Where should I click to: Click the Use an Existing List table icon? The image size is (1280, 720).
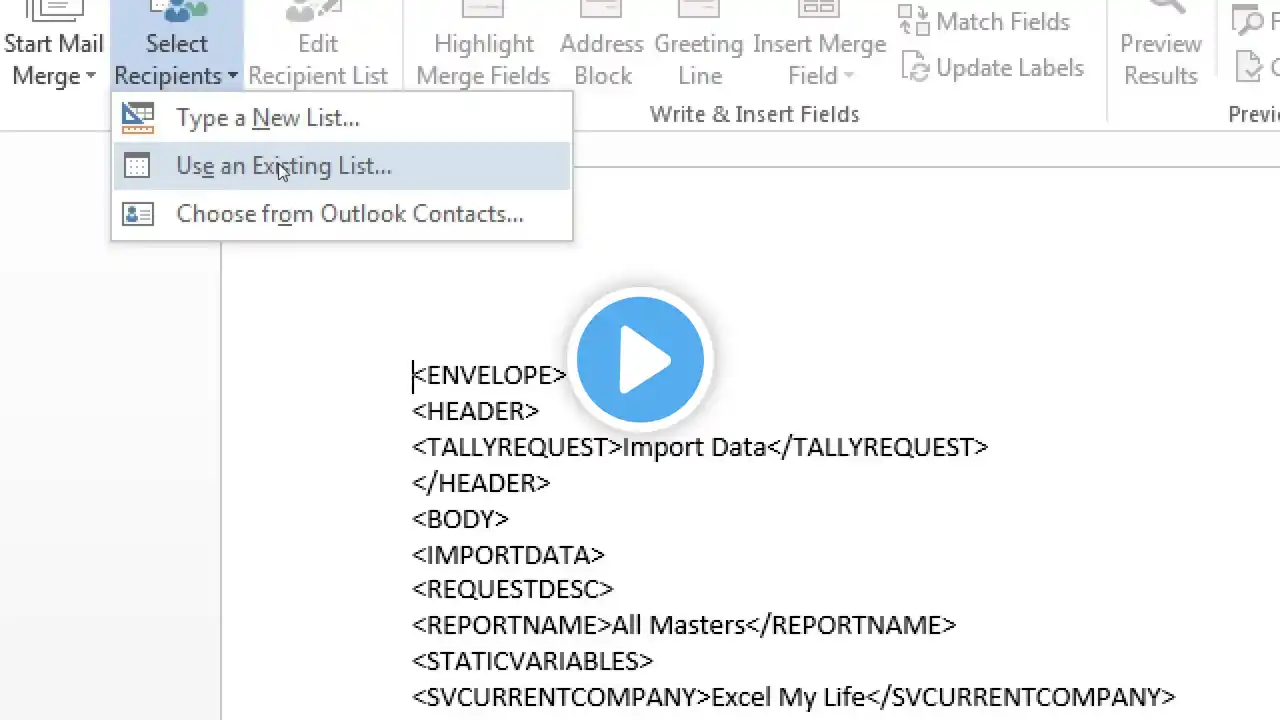(137, 166)
